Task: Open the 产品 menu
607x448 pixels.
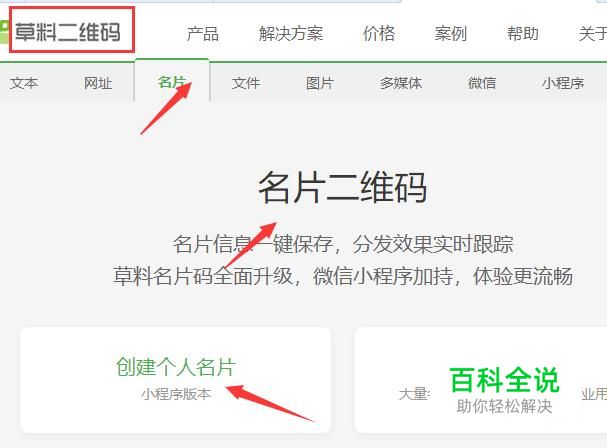Action: [x=202, y=34]
